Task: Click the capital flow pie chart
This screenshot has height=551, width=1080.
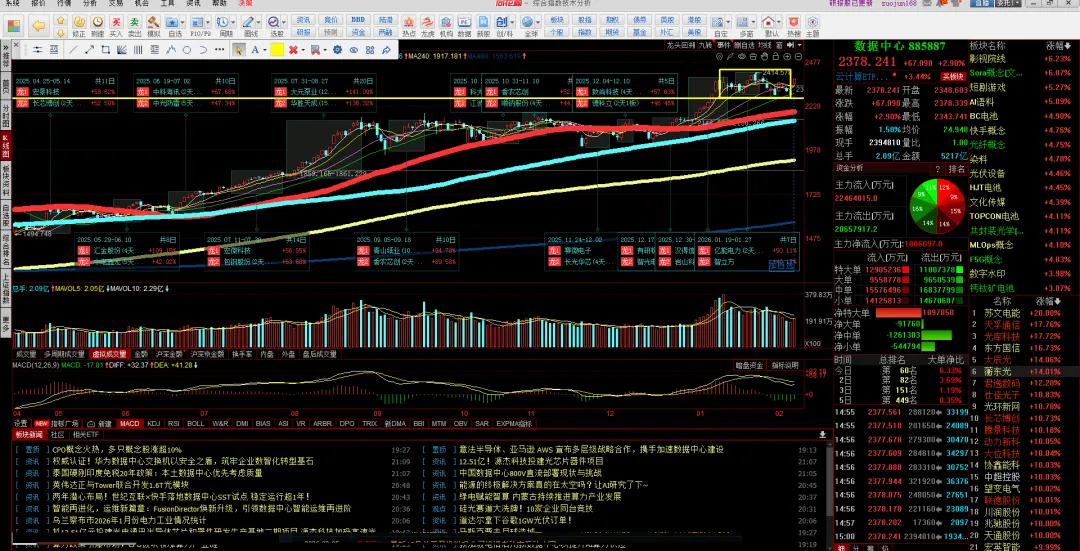Action: (937, 205)
